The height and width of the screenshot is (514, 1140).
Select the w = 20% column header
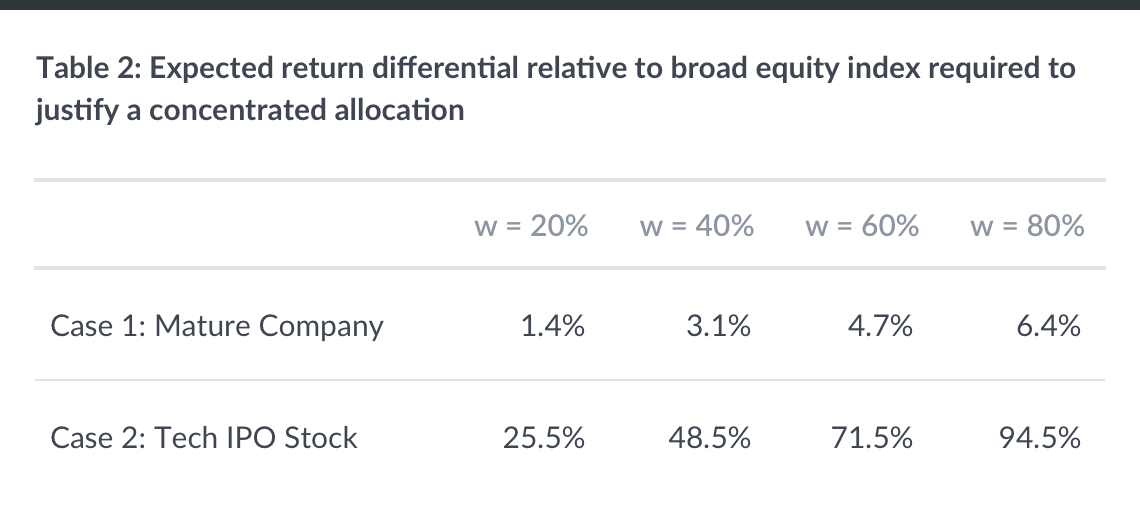coord(530,226)
